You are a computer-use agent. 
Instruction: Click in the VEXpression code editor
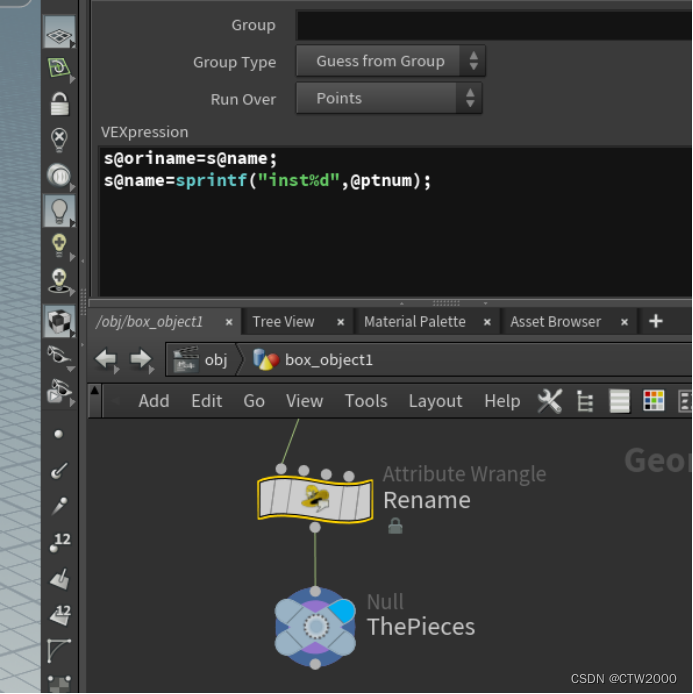click(395, 221)
